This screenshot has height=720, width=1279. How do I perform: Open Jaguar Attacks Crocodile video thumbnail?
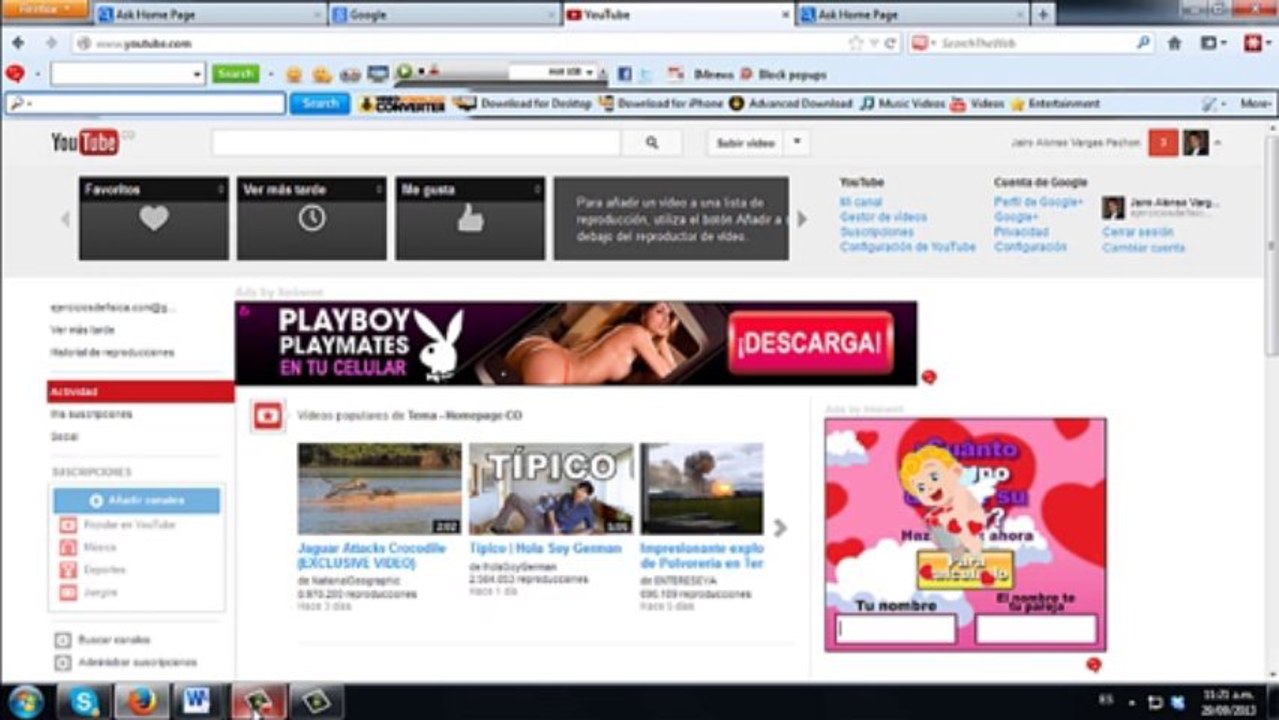coord(380,489)
